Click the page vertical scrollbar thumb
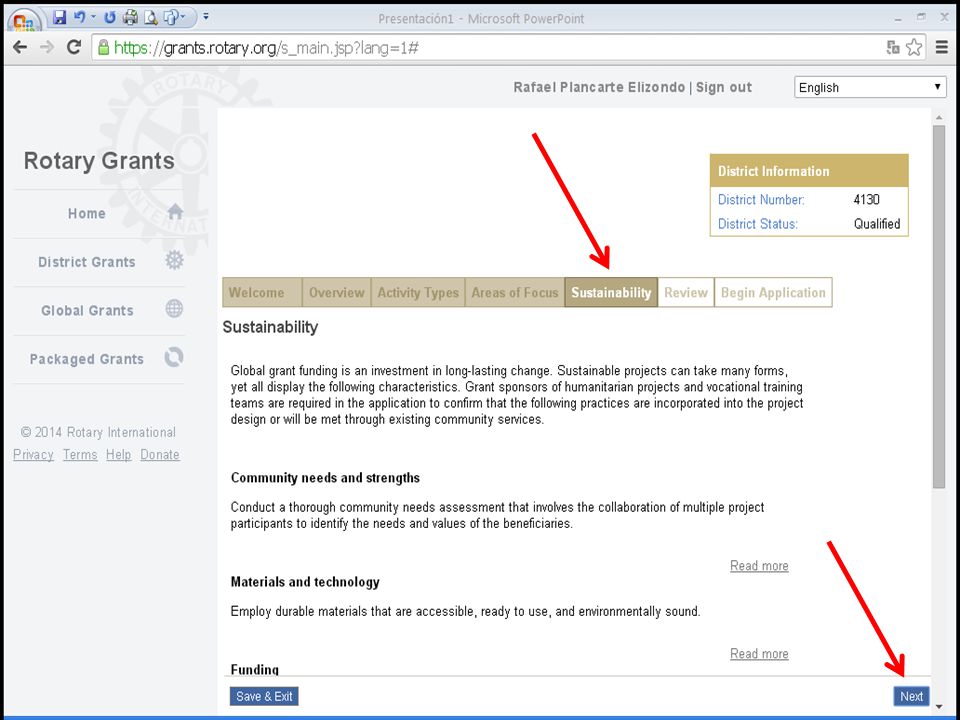The image size is (960, 720). [939, 306]
